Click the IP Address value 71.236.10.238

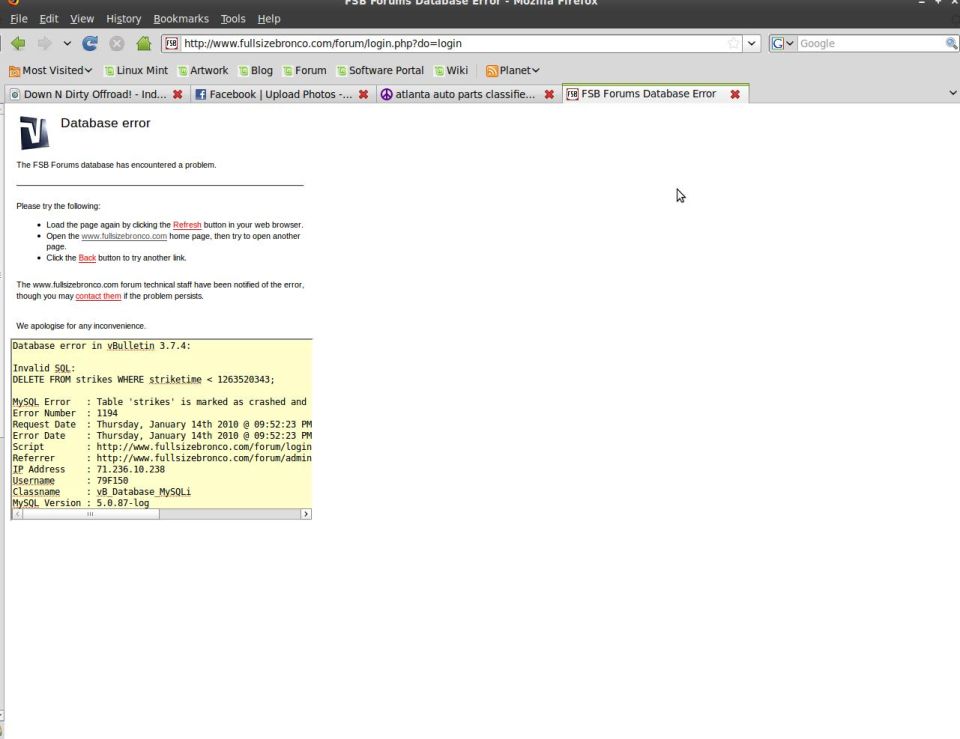[x=130, y=469]
